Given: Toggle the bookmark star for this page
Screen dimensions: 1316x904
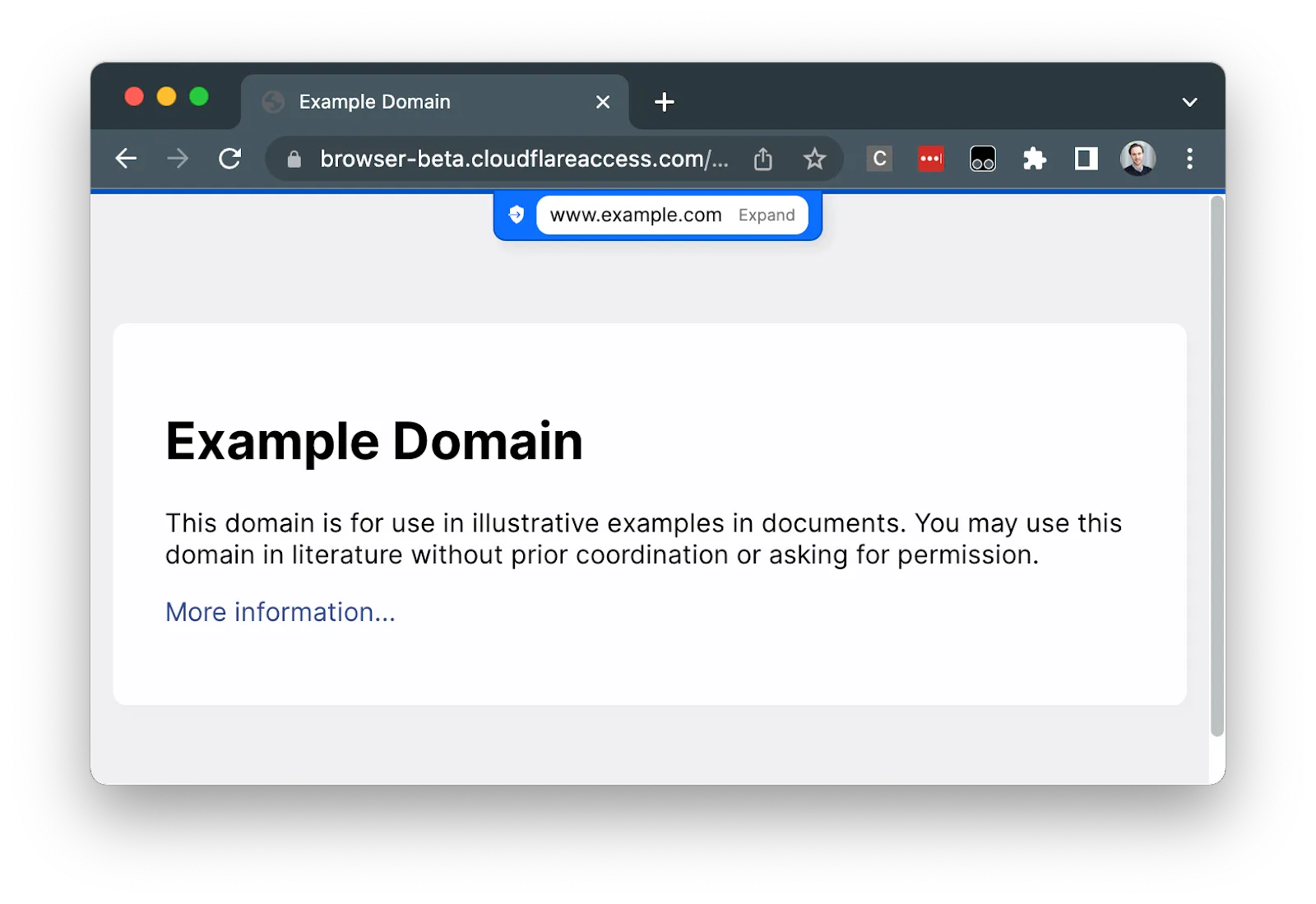Looking at the screenshot, I should [814, 159].
